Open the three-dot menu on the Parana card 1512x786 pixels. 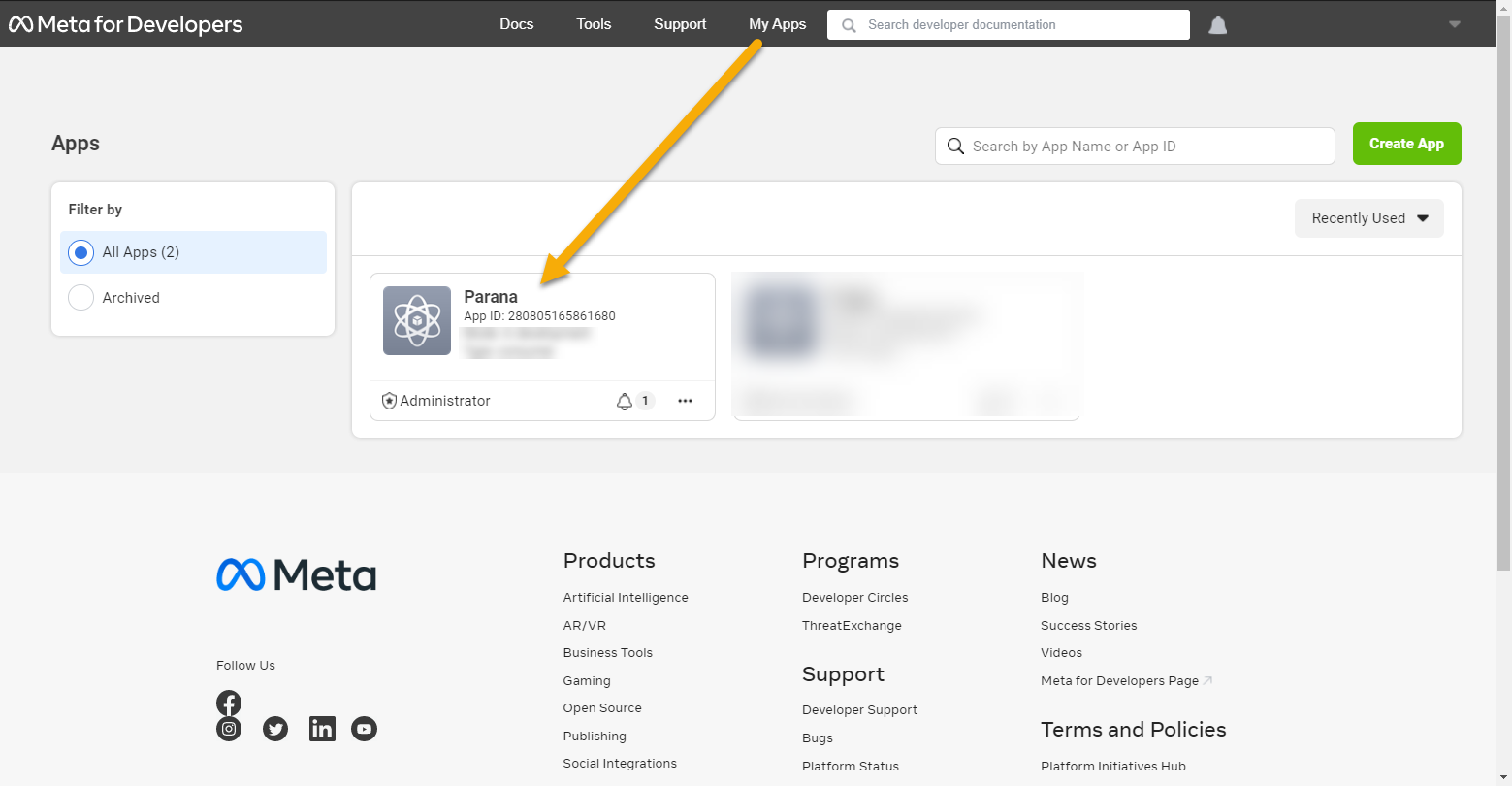pos(686,401)
